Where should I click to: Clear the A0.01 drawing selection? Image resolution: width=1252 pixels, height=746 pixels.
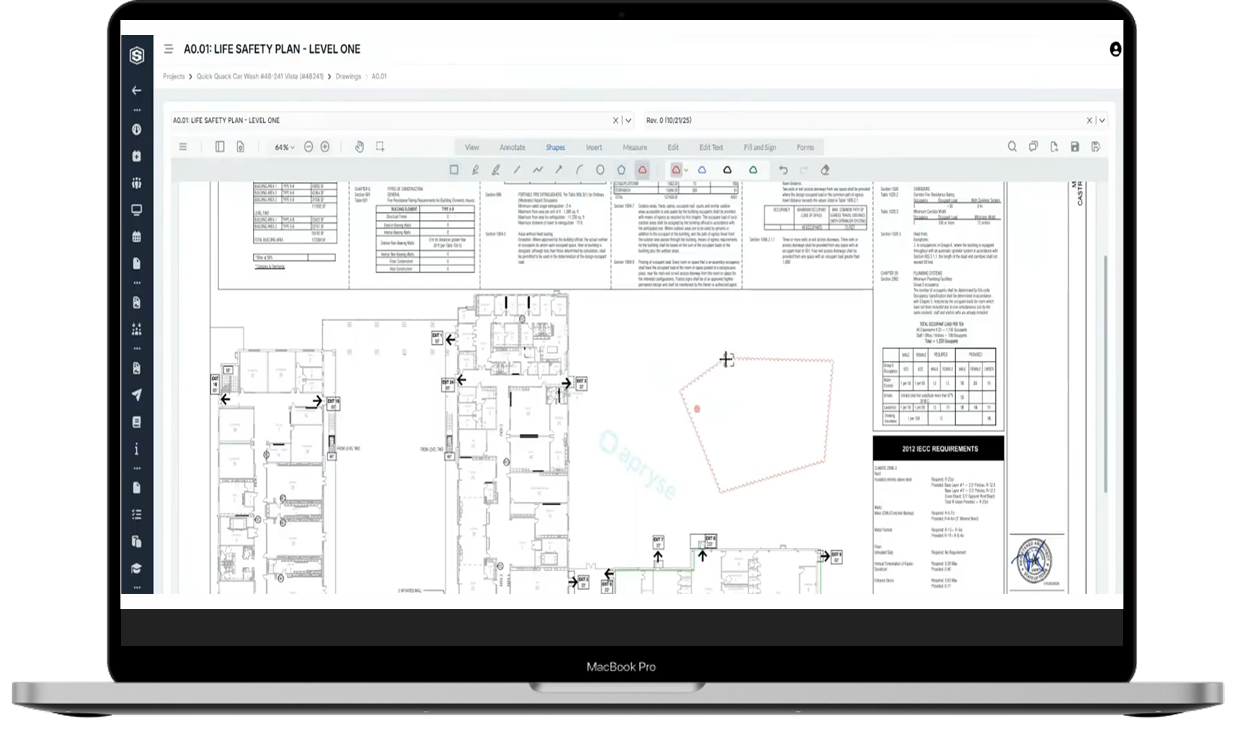(615, 120)
